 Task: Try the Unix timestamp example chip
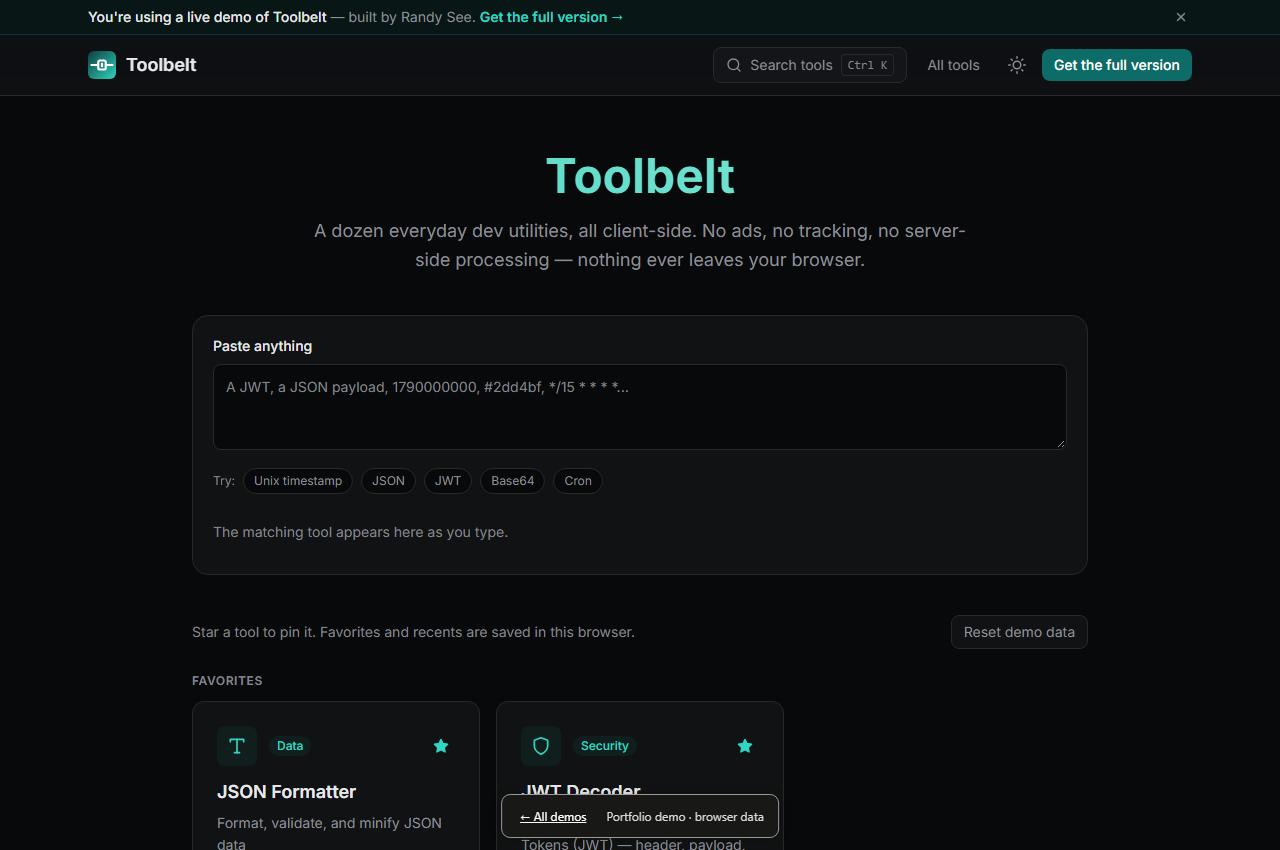pyautogui.click(x=298, y=481)
